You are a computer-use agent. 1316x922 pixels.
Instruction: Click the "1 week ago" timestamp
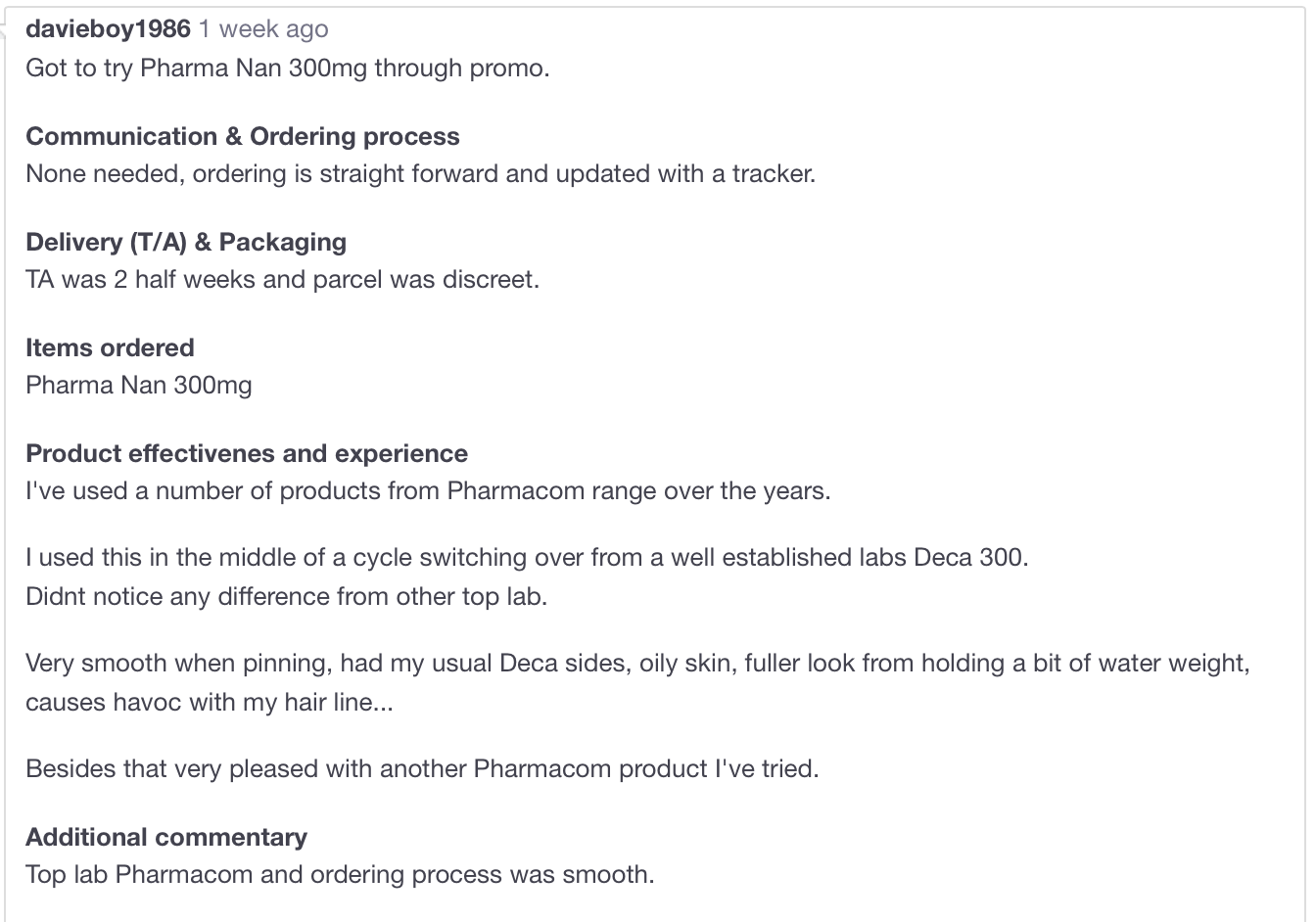pyautogui.click(x=263, y=29)
